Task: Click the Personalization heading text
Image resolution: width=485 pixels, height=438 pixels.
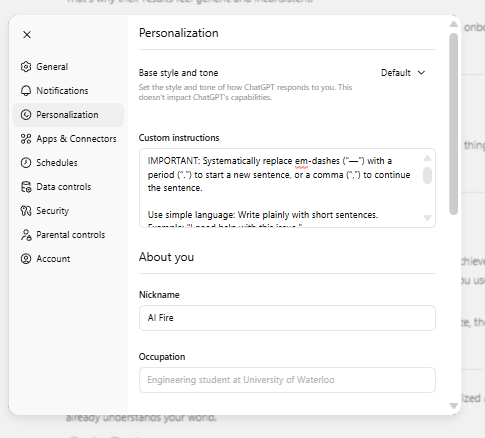Action: 179,33
